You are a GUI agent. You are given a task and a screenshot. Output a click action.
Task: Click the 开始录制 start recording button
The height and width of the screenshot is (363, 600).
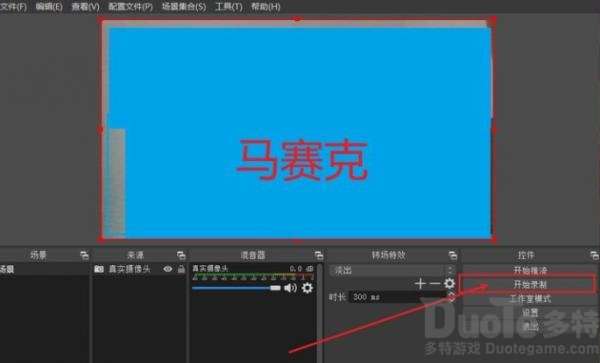(x=530, y=285)
